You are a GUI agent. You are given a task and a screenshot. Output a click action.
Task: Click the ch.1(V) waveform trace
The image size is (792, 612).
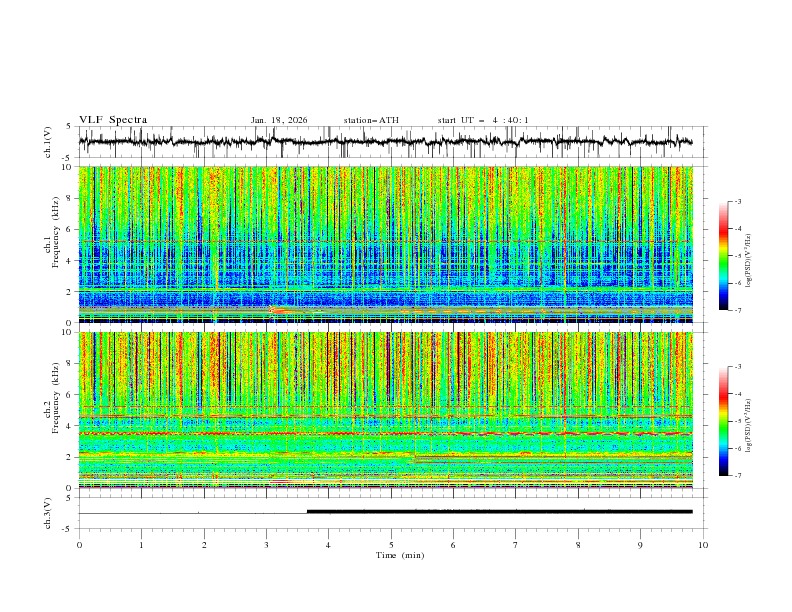click(x=386, y=141)
